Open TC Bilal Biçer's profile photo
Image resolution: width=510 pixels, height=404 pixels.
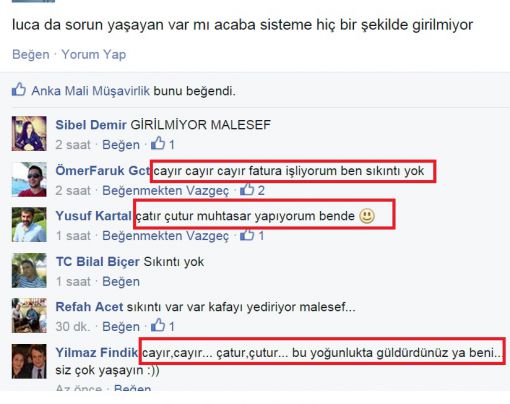[29, 270]
